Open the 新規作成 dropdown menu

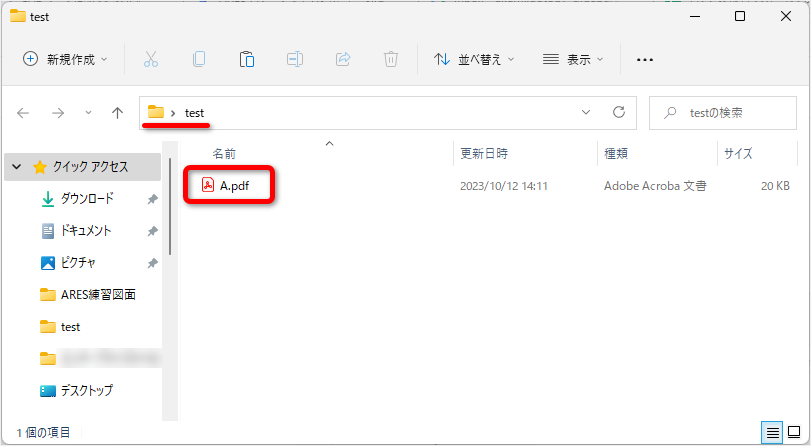(x=66, y=59)
